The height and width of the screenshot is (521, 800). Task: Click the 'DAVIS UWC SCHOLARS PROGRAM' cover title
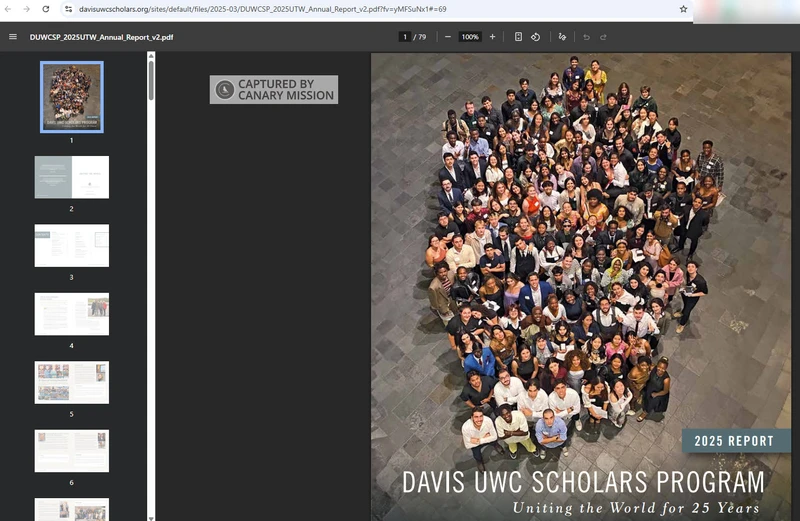pyautogui.click(x=584, y=482)
